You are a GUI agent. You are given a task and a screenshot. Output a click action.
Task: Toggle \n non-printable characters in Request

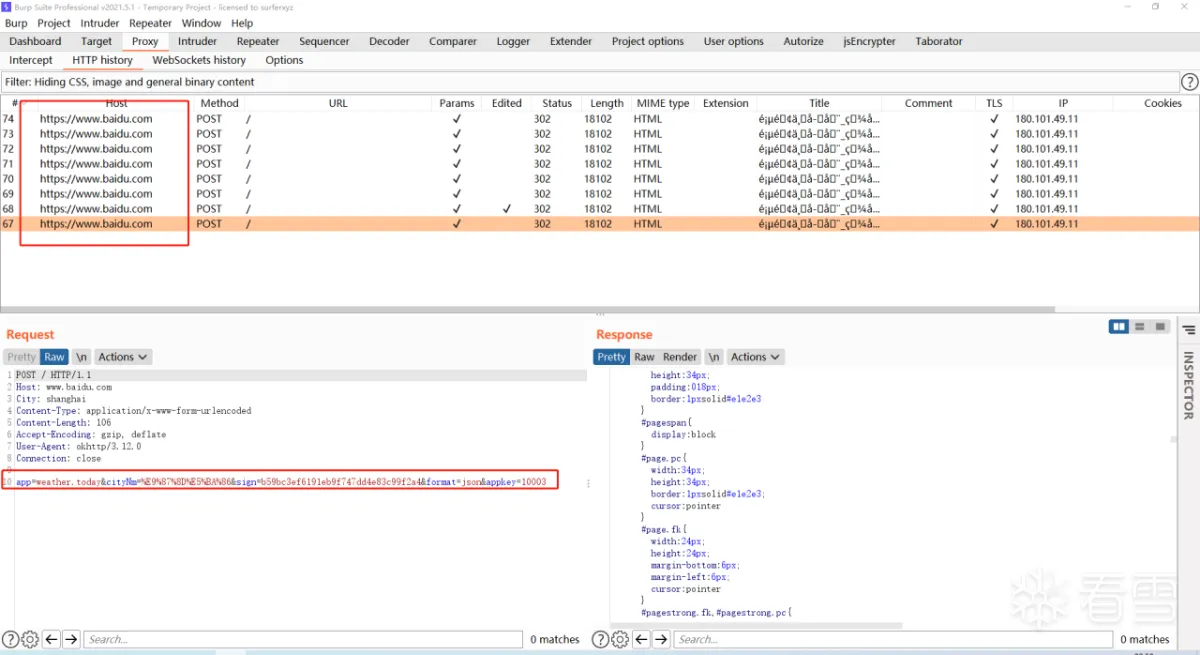click(81, 357)
